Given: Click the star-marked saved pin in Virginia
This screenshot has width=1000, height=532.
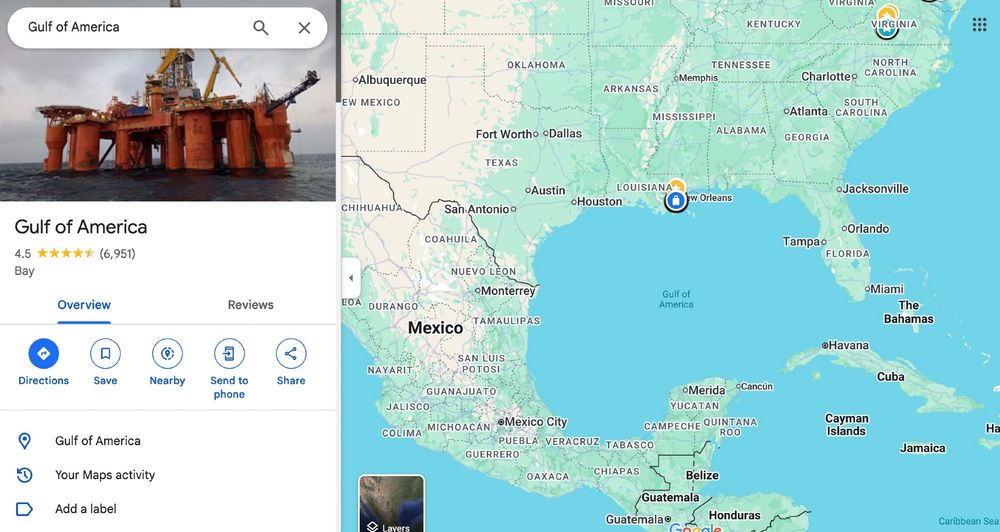Looking at the screenshot, I should tap(888, 21).
